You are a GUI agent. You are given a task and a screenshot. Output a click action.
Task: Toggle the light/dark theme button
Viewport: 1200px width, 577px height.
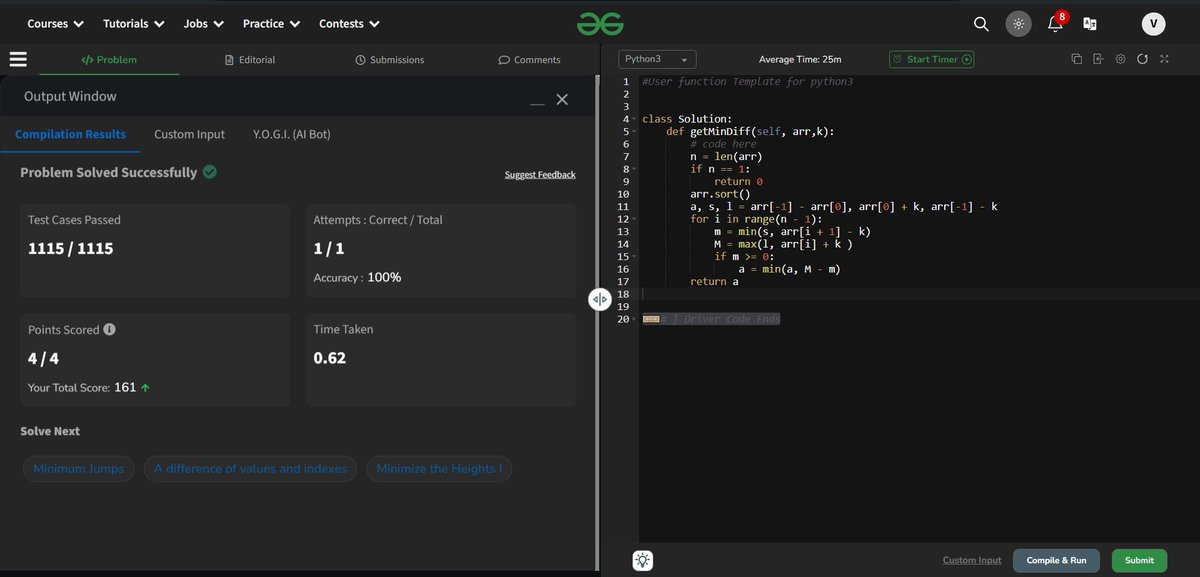point(1018,24)
